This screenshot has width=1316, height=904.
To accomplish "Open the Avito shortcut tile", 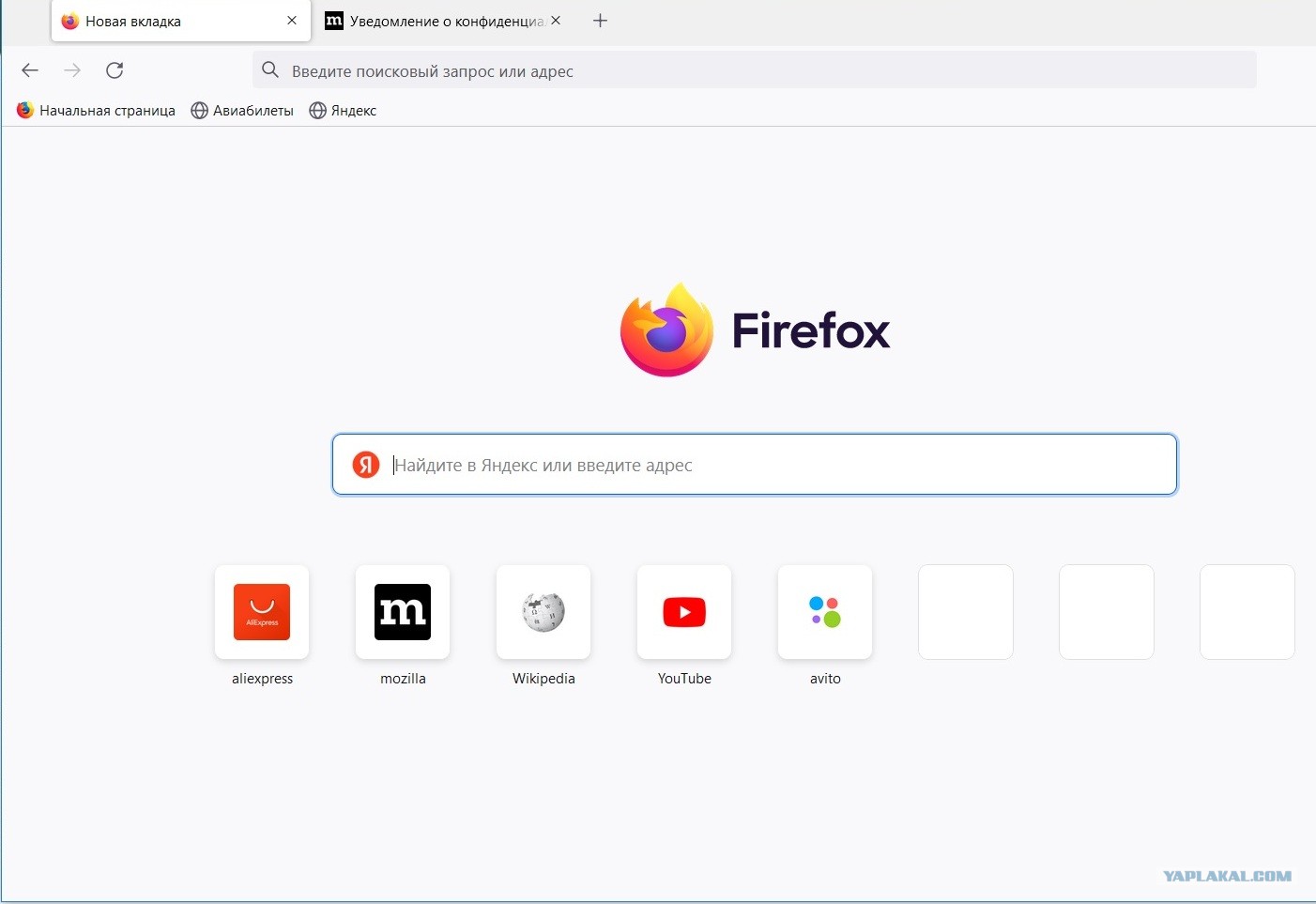I will (825, 612).
